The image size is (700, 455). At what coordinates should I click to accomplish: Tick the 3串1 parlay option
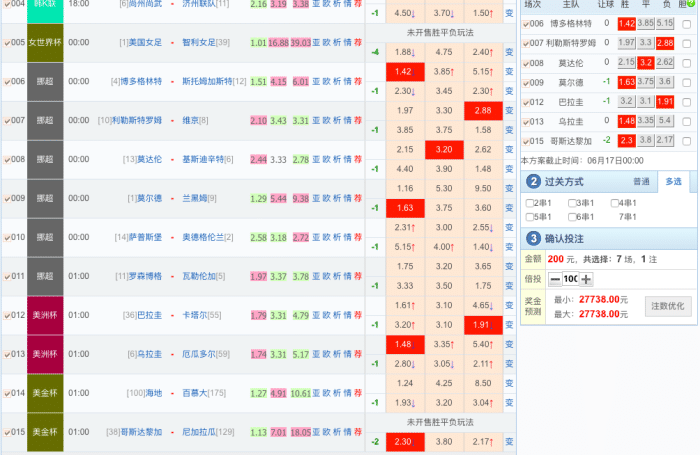click(x=571, y=203)
